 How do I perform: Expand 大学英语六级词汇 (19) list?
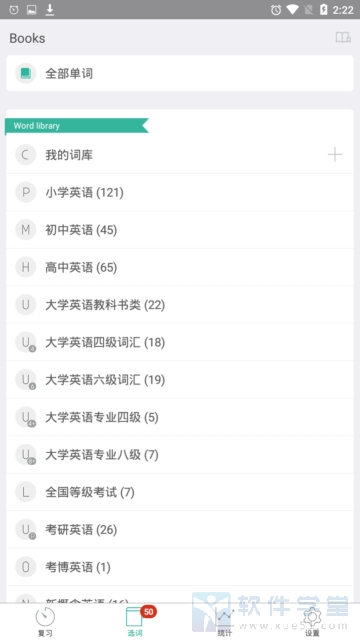click(180, 380)
